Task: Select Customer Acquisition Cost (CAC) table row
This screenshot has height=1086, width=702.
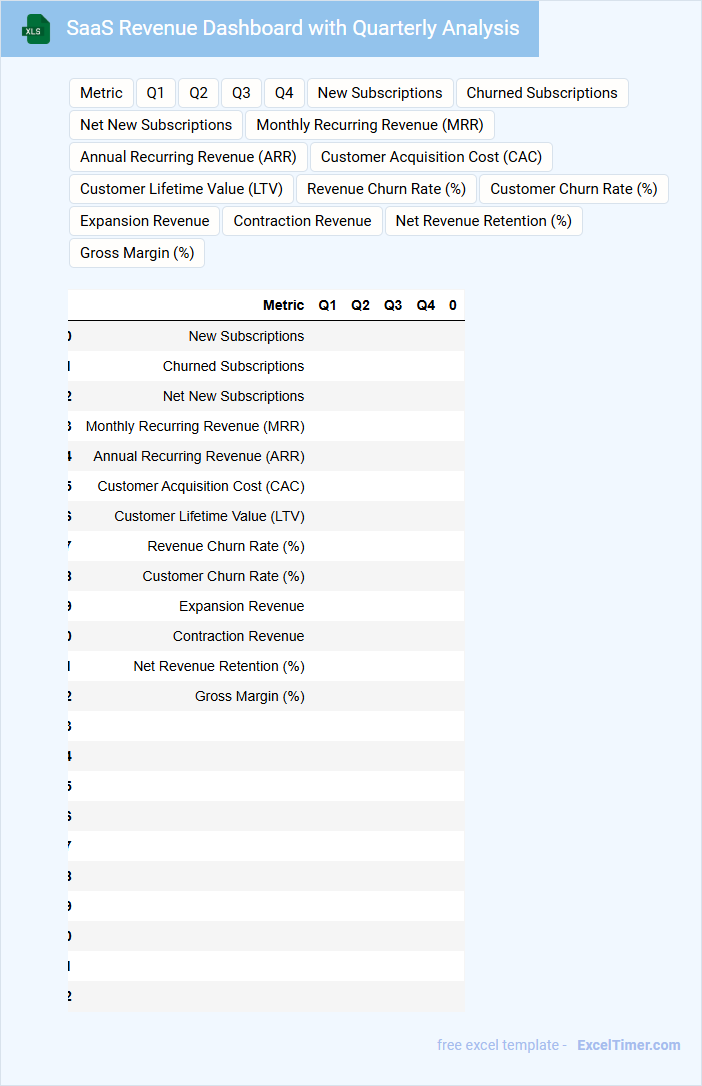Action: 266,486
